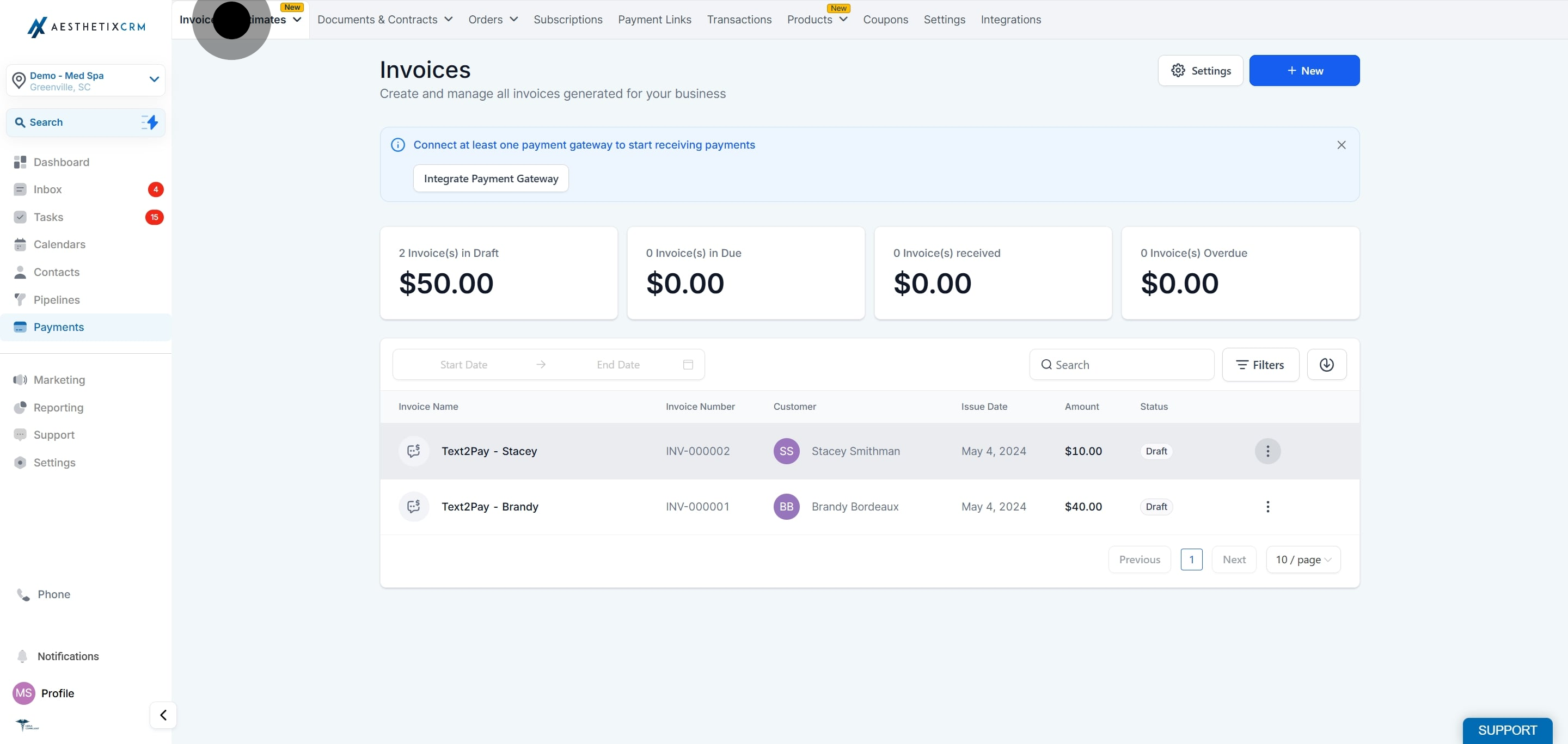Open actions menu for Text2Pay - Stacey

tap(1267, 451)
